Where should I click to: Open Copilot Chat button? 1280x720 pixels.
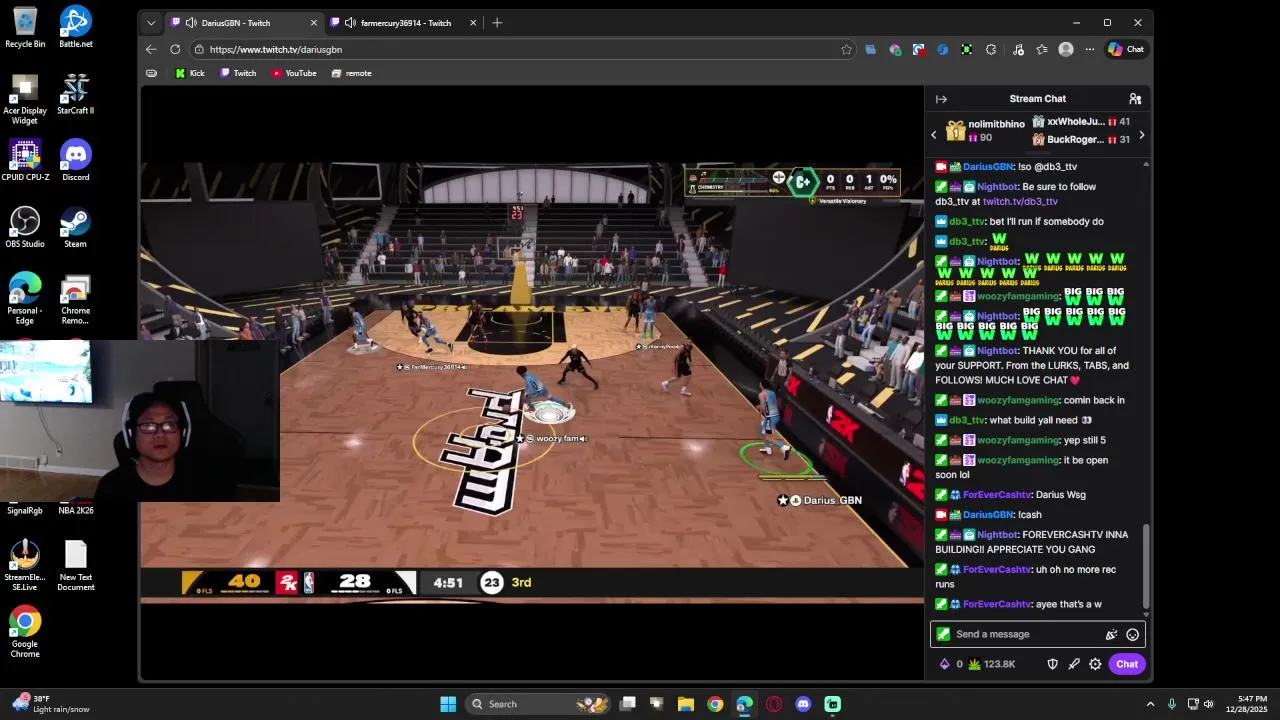[x=1126, y=49]
